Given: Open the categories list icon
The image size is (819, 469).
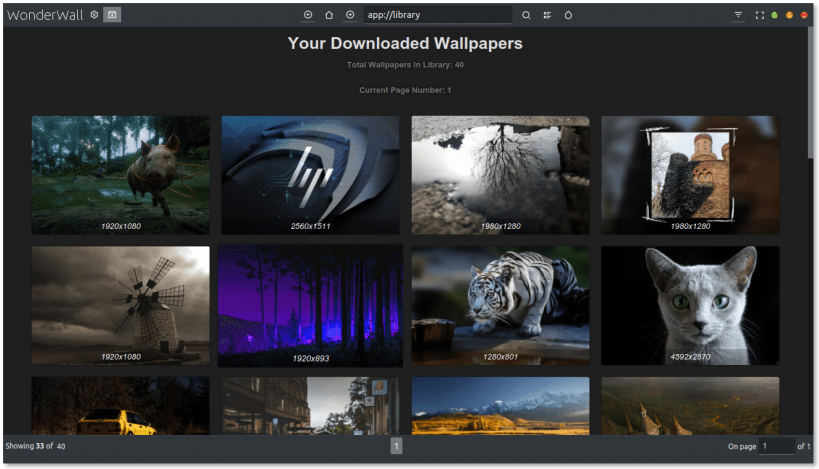Looking at the screenshot, I should (x=547, y=15).
